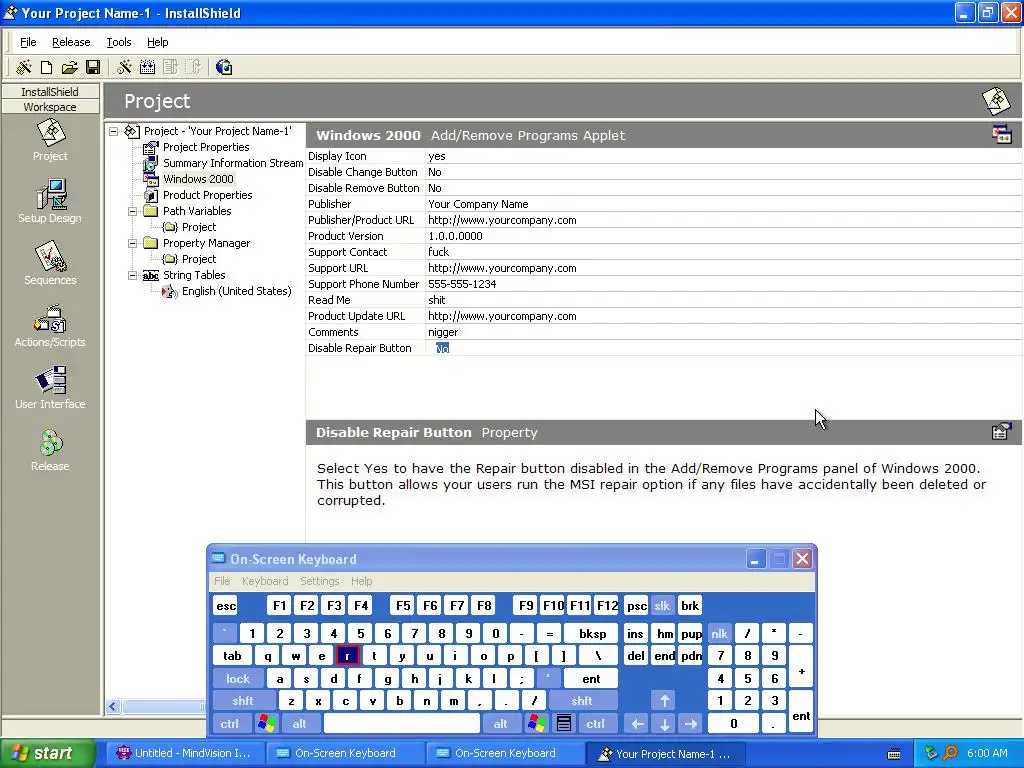The image size is (1024, 768).
Task: Click the Release Wizard toolbar icon
Action: pos(124,67)
